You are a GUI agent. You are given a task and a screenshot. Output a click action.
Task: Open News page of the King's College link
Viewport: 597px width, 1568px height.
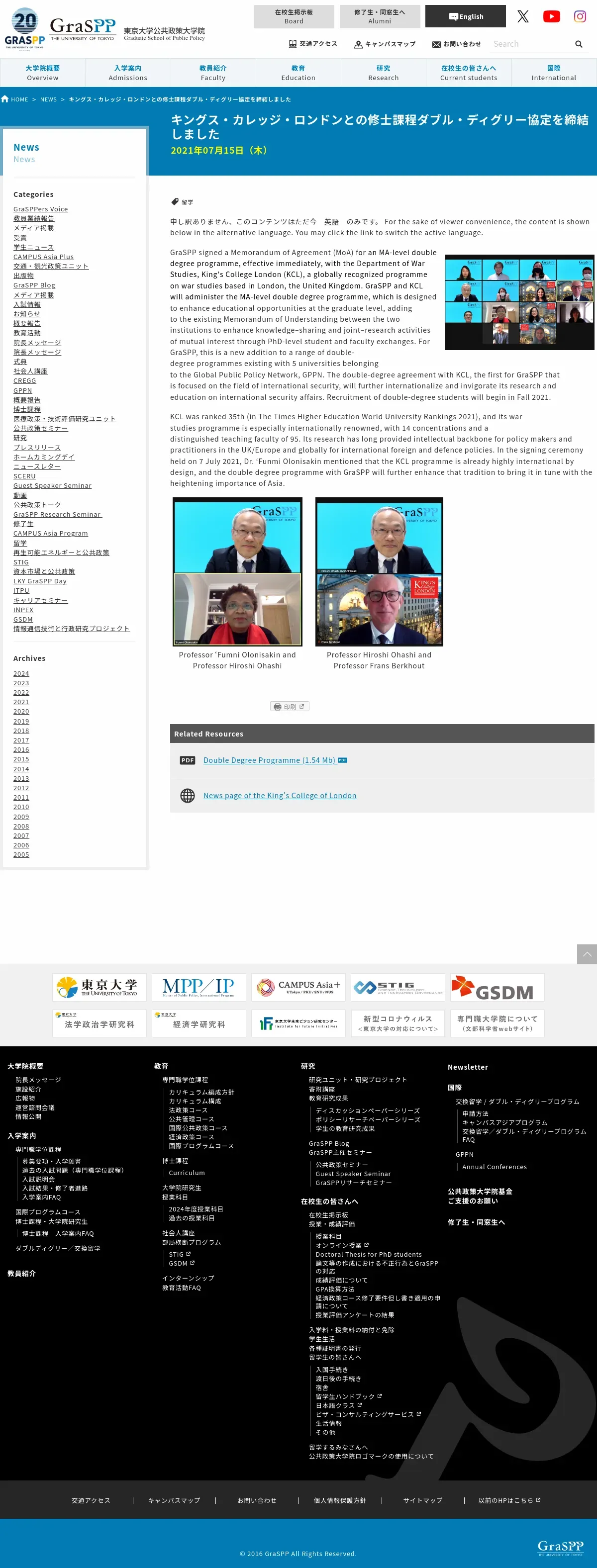[280, 796]
